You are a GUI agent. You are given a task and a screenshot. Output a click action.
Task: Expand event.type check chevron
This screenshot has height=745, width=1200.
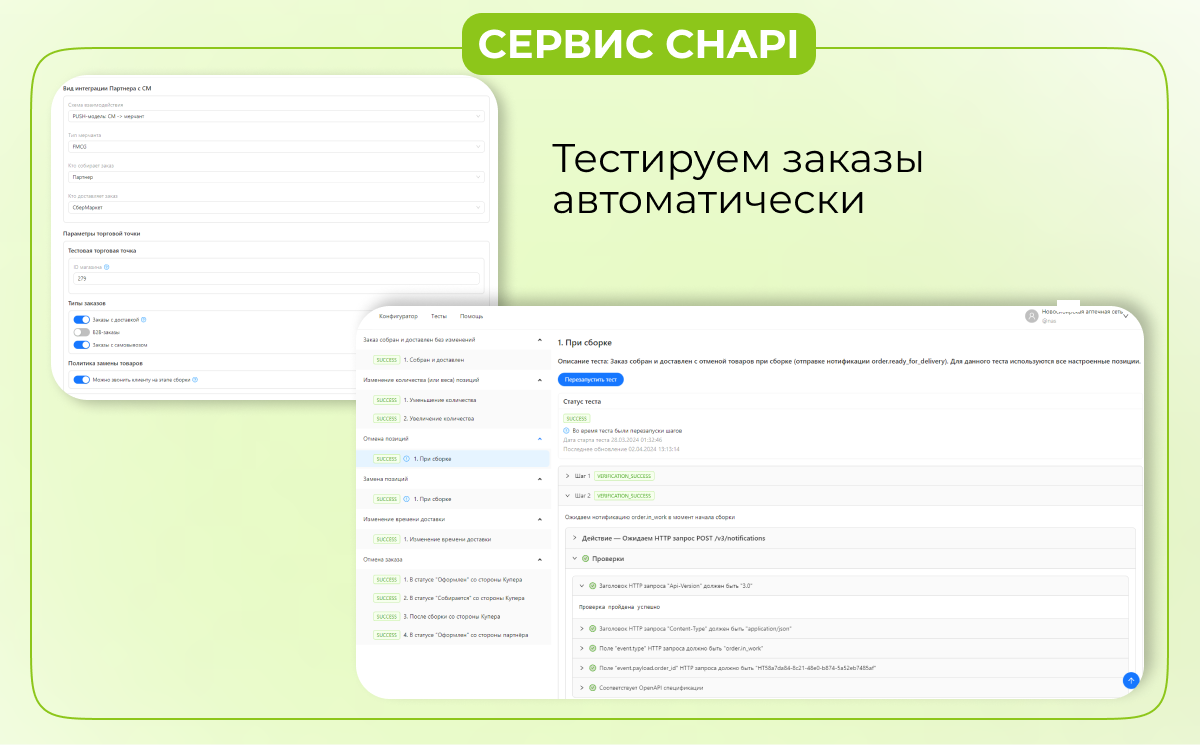click(x=582, y=648)
